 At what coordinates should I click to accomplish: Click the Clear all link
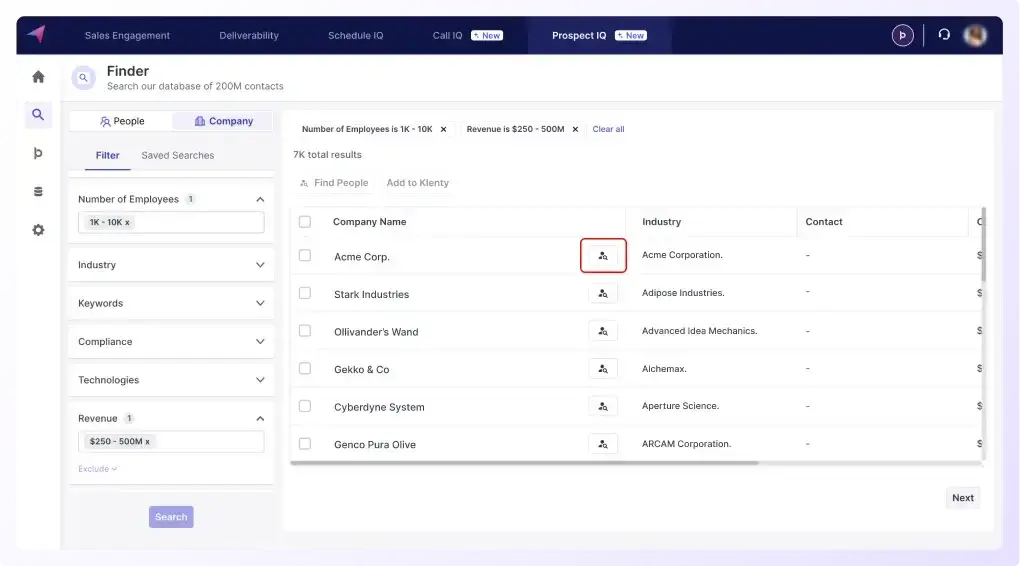[608, 129]
